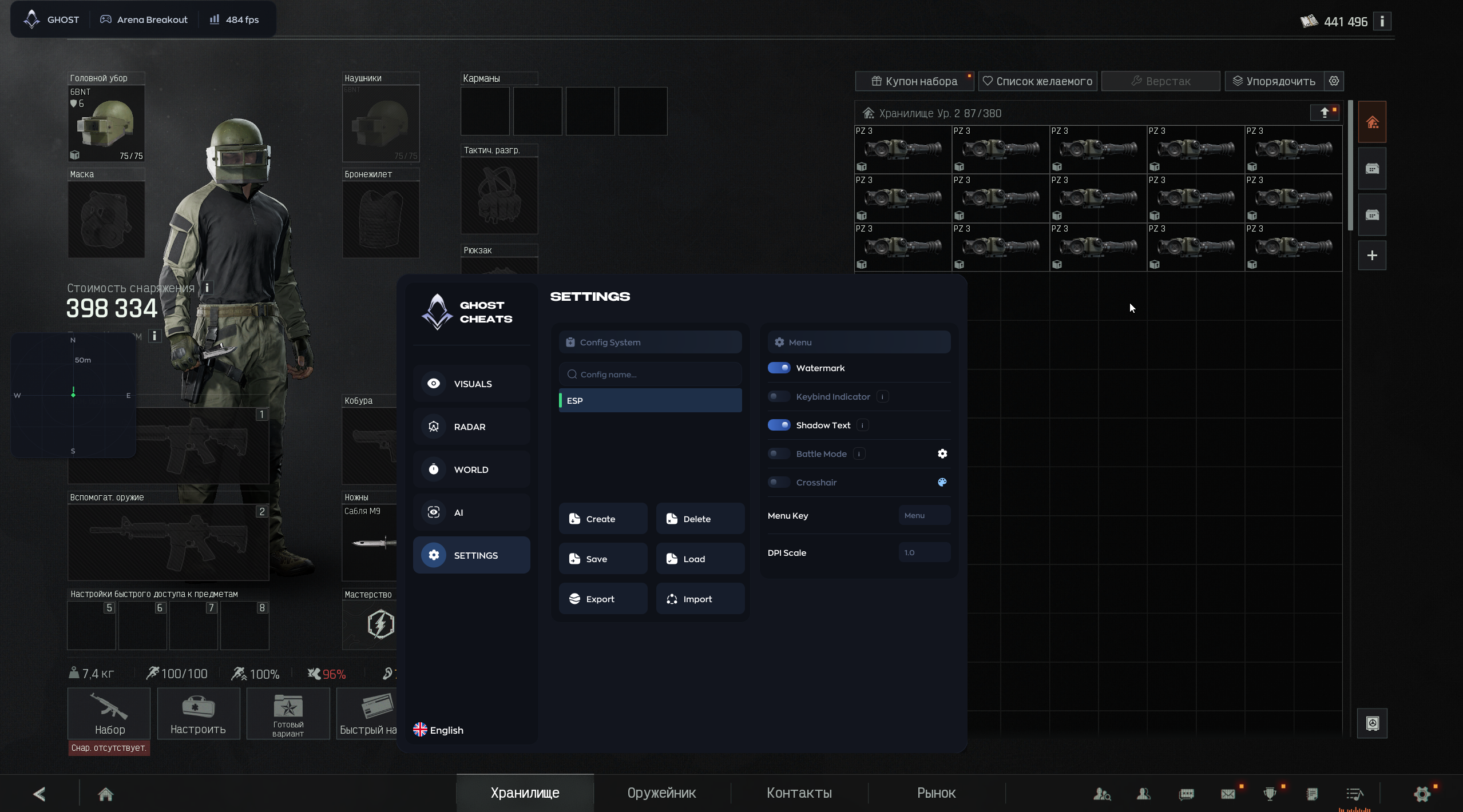Open game settings gear at bottom right
1463x812 pixels.
click(1422, 794)
